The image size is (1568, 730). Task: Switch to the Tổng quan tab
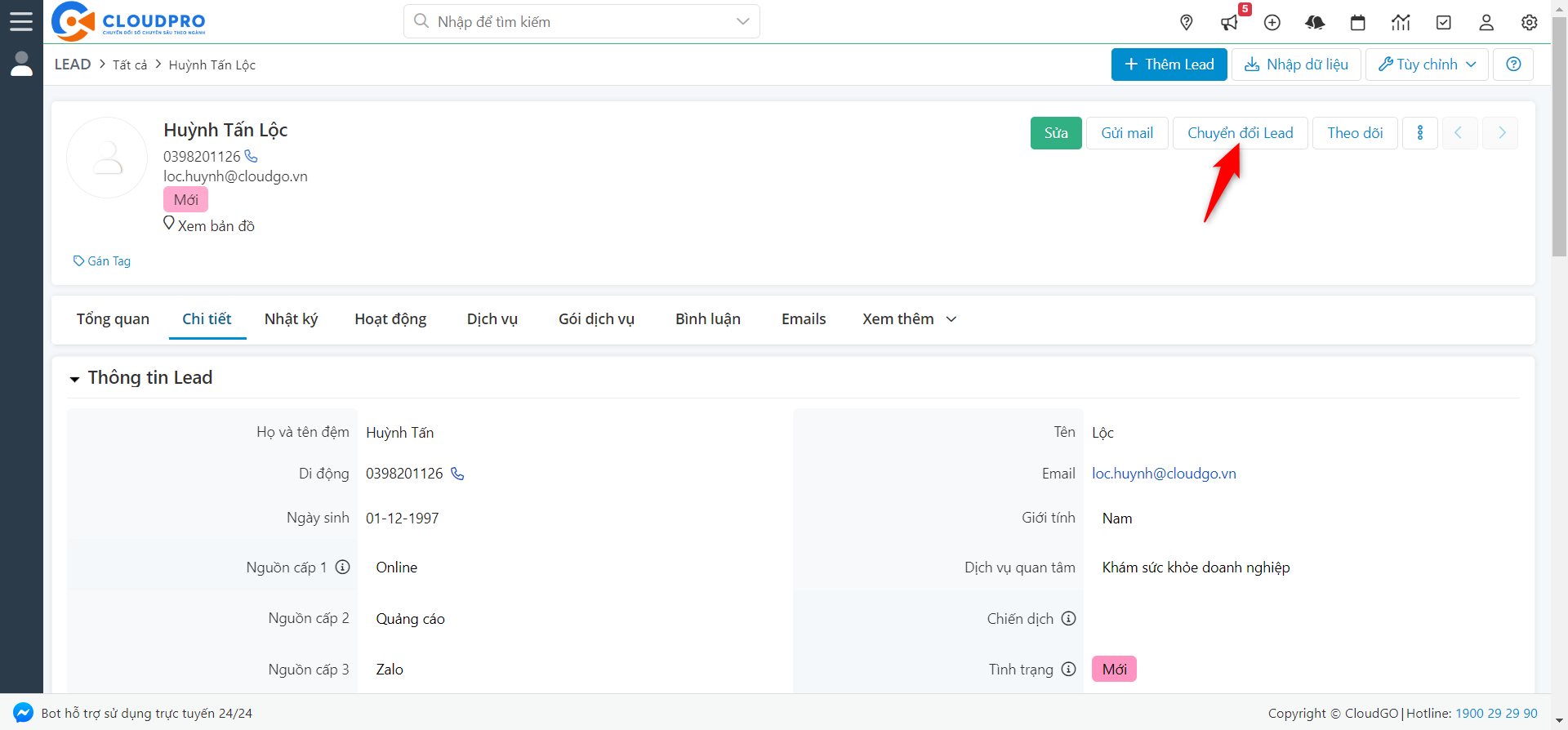pos(113,319)
